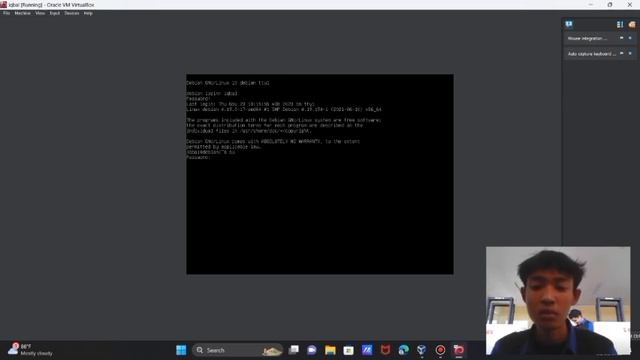640x360 pixels.
Task: Open the File menu
Action: pyautogui.click(x=7, y=13)
